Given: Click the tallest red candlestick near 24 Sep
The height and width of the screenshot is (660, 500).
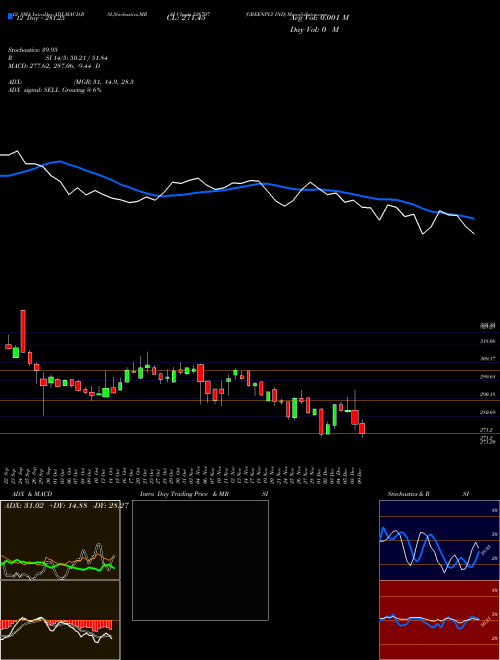Looking at the screenshot, I should pos(23,331).
